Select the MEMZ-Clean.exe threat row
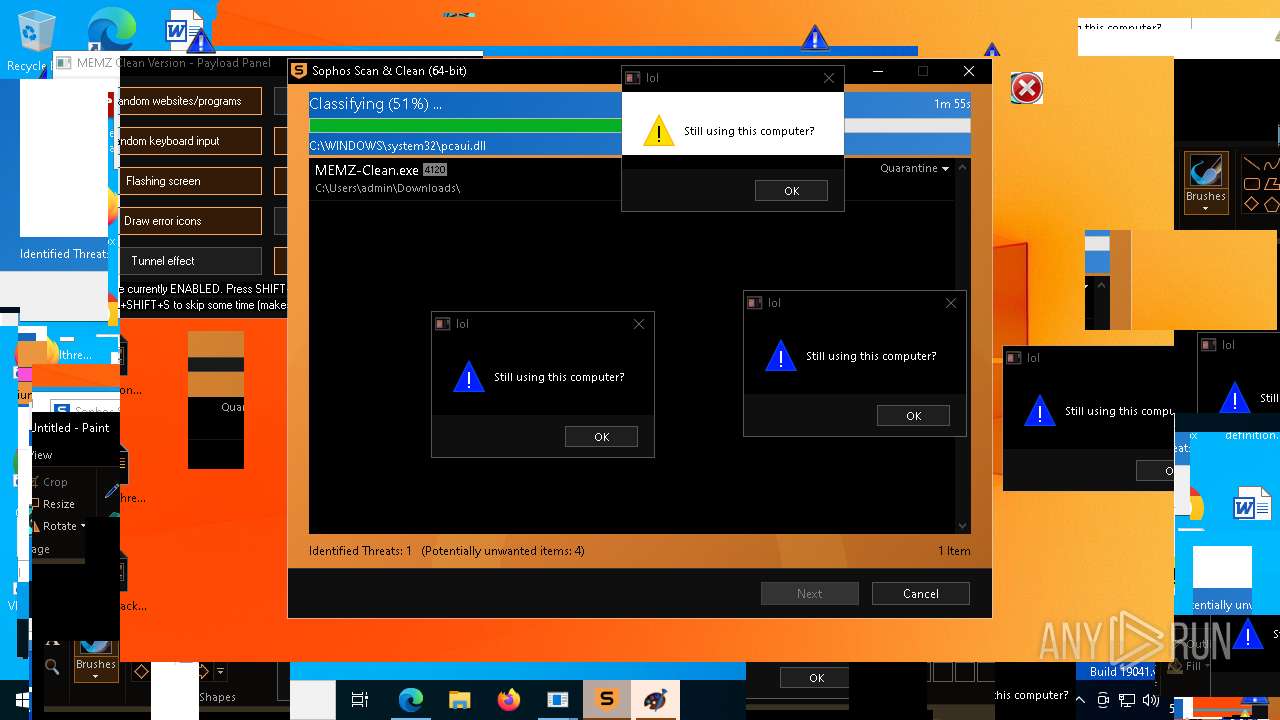 631,179
